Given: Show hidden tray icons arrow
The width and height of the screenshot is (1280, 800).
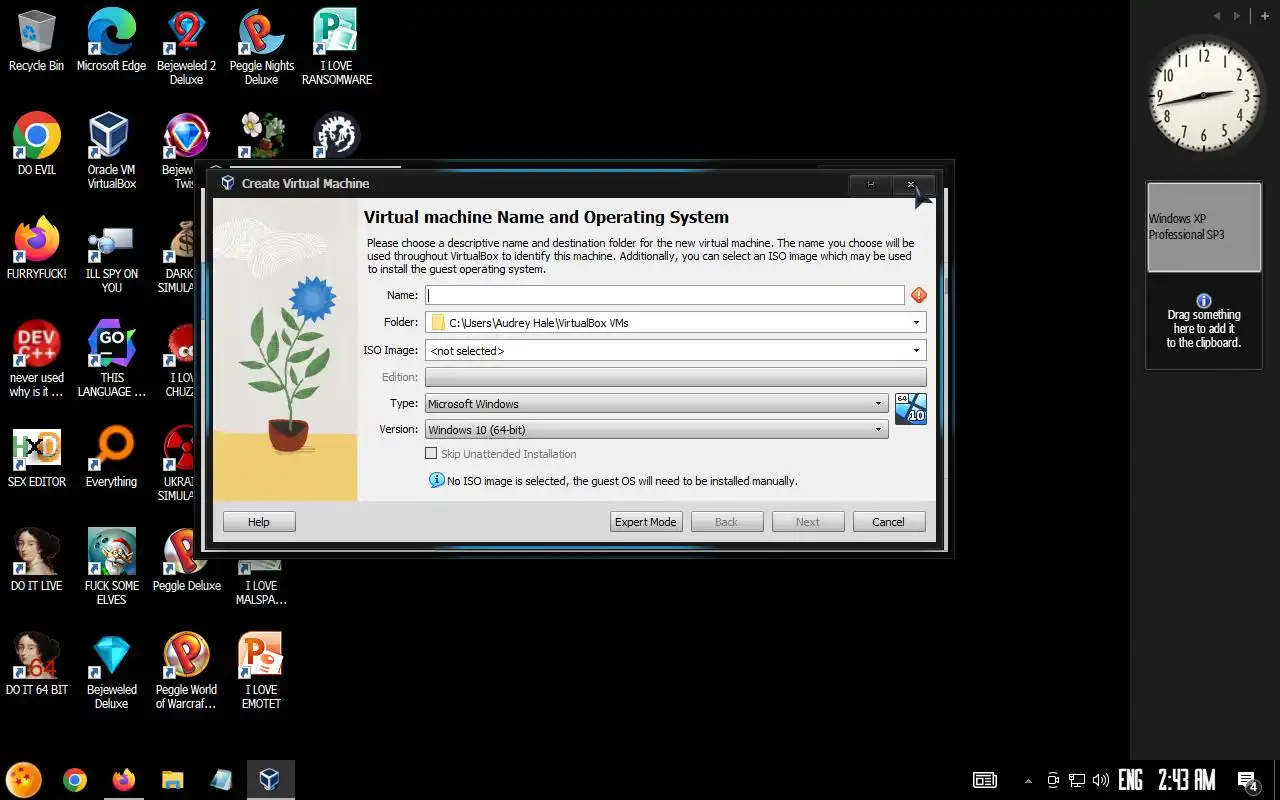Looking at the screenshot, I should [x=1028, y=780].
